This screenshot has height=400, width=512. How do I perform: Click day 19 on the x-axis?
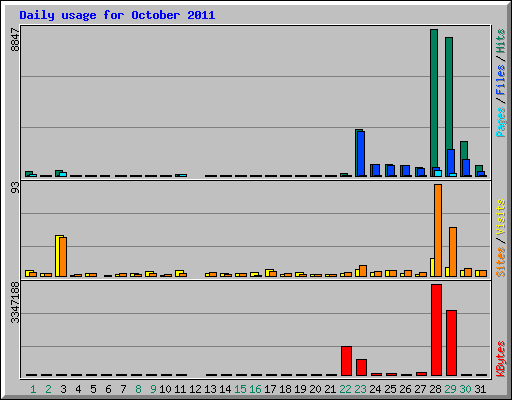(300, 389)
